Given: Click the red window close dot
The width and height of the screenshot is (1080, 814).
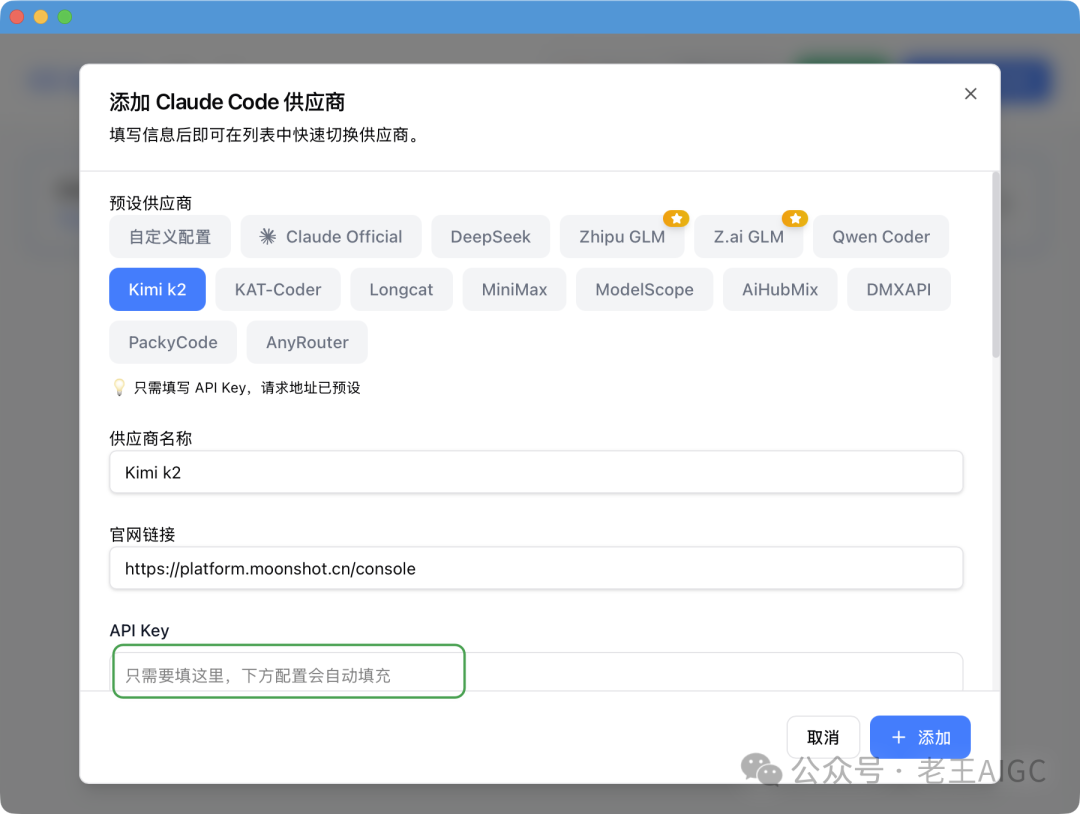Looking at the screenshot, I should pyautogui.click(x=17, y=17).
